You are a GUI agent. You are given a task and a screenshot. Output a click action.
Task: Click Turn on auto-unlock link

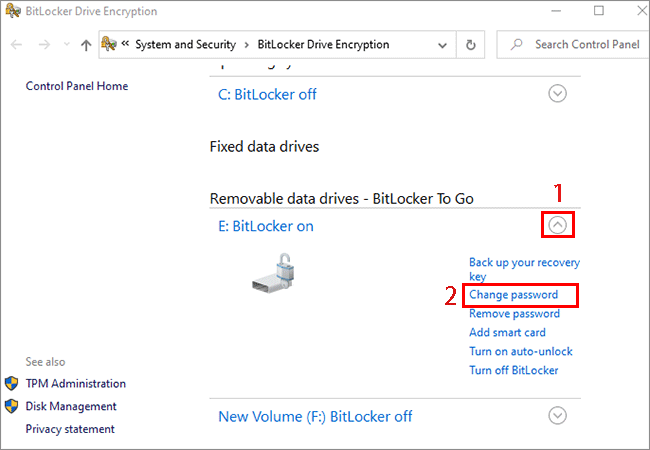pyautogui.click(x=520, y=351)
